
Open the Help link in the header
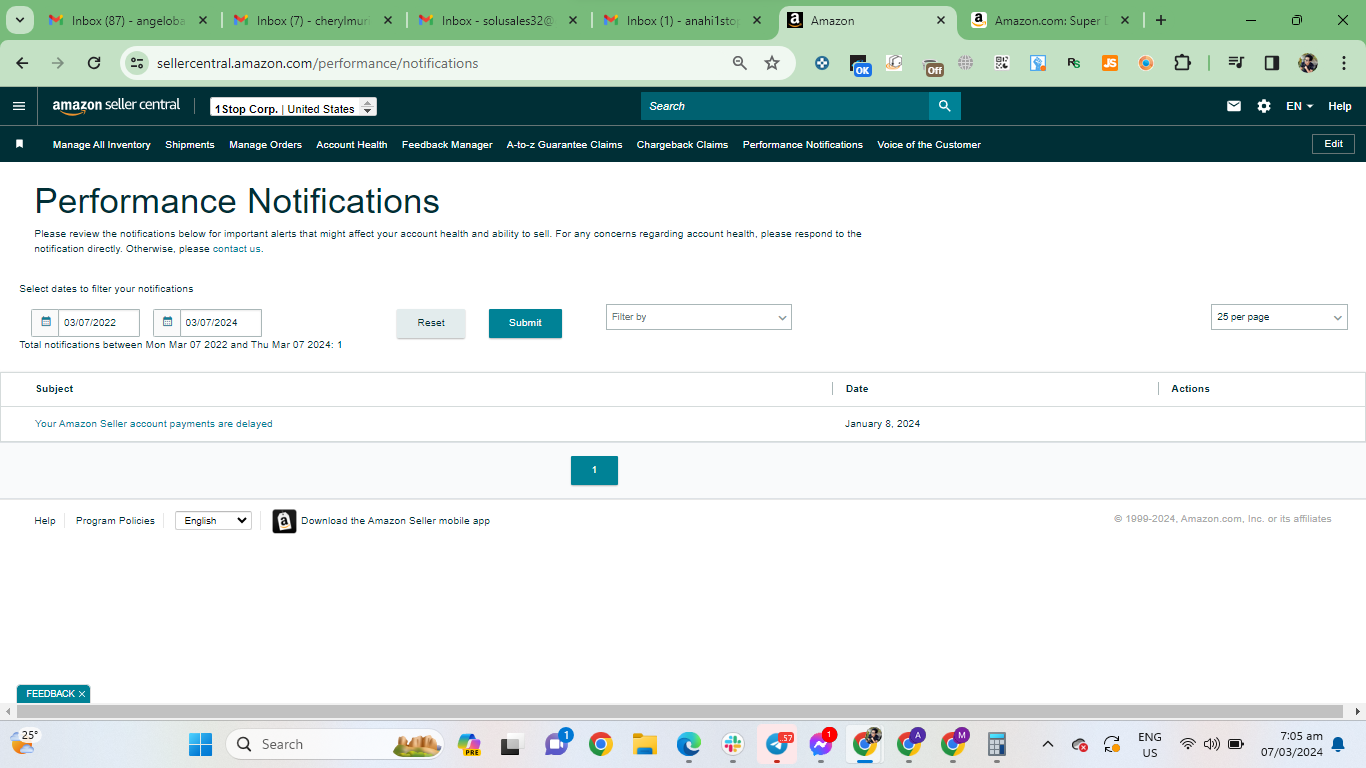1340,106
